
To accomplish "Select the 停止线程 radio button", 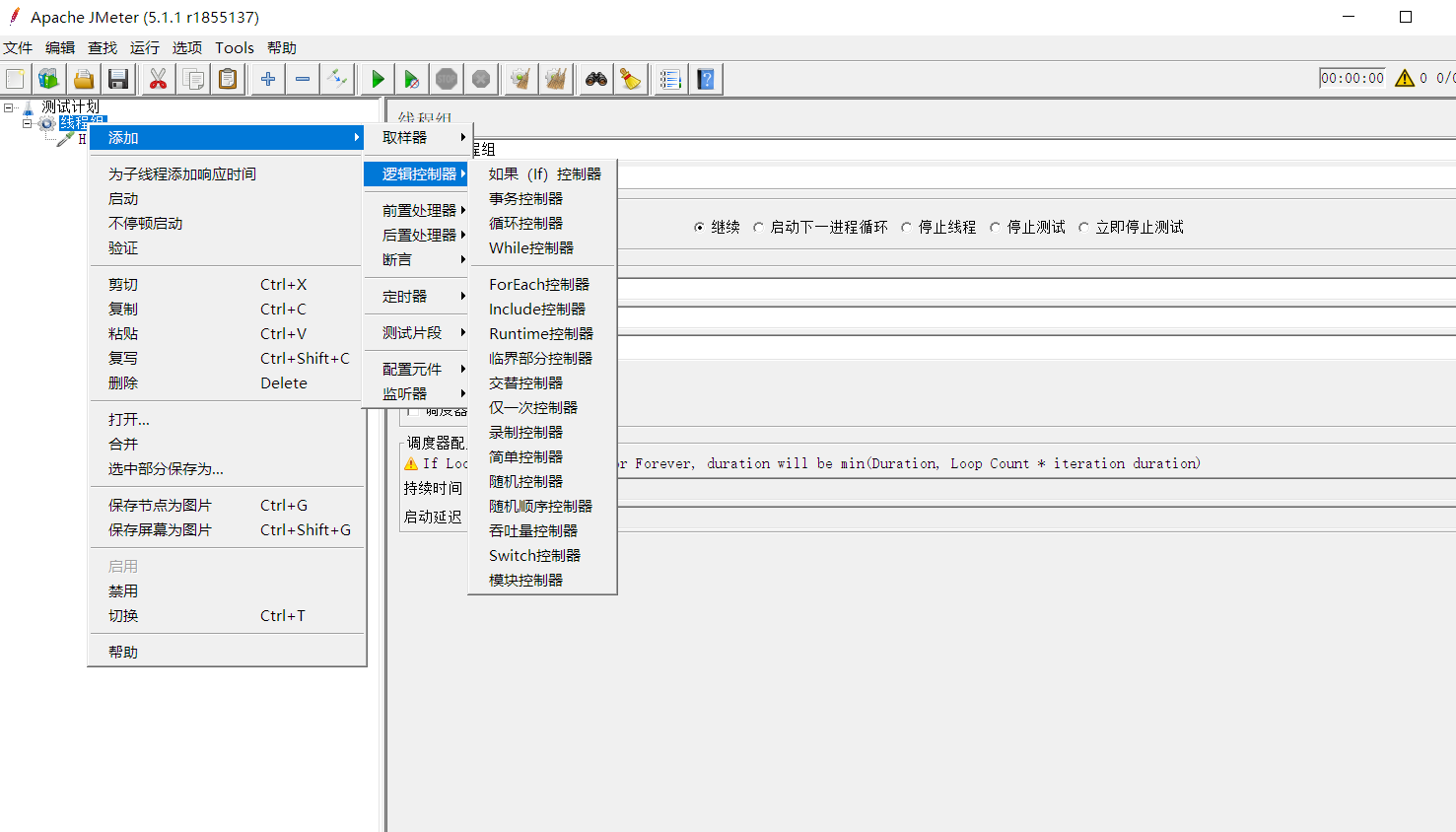I will pyautogui.click(x=906, y=228).
